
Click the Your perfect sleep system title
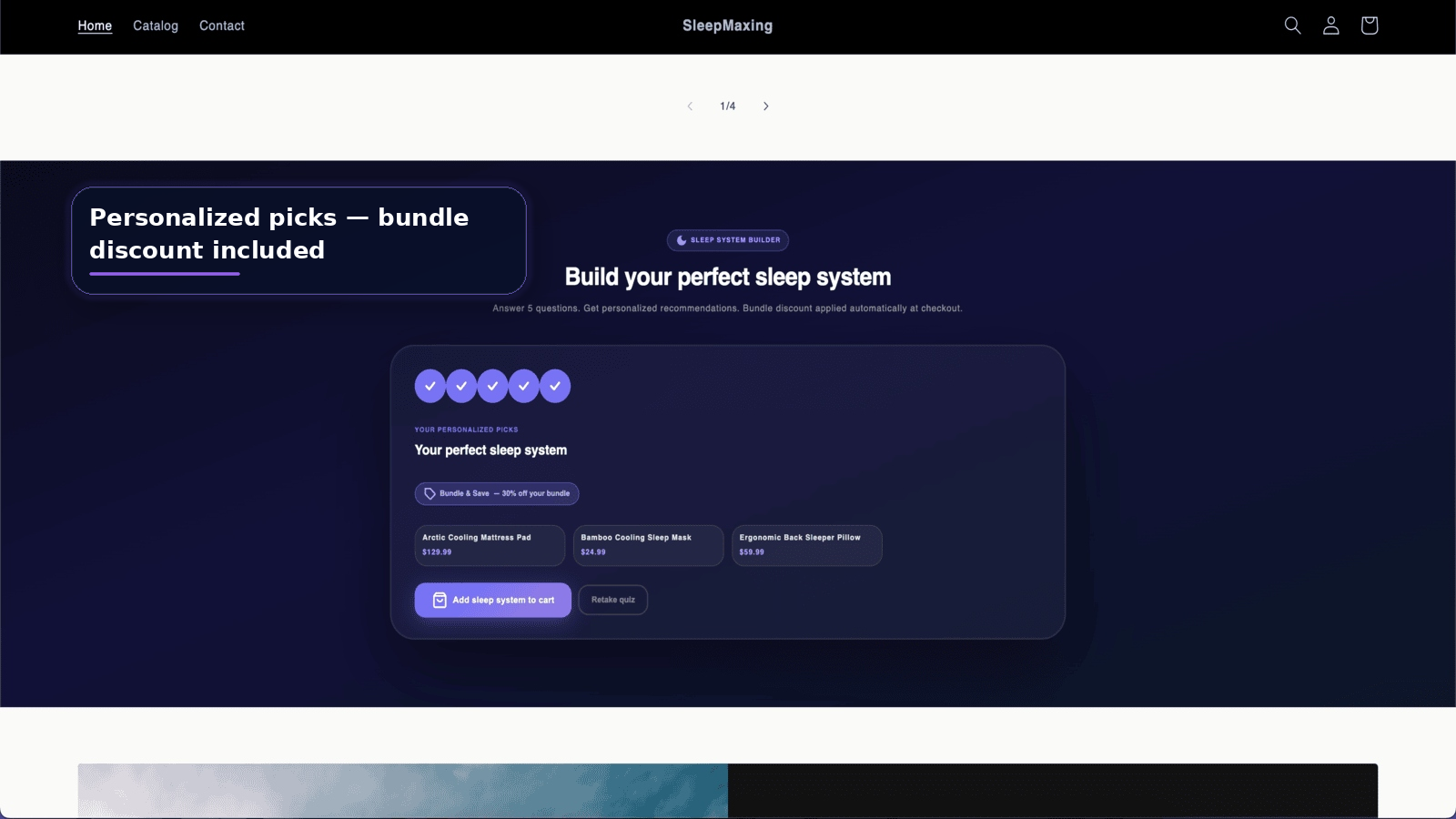coord(490,450)
